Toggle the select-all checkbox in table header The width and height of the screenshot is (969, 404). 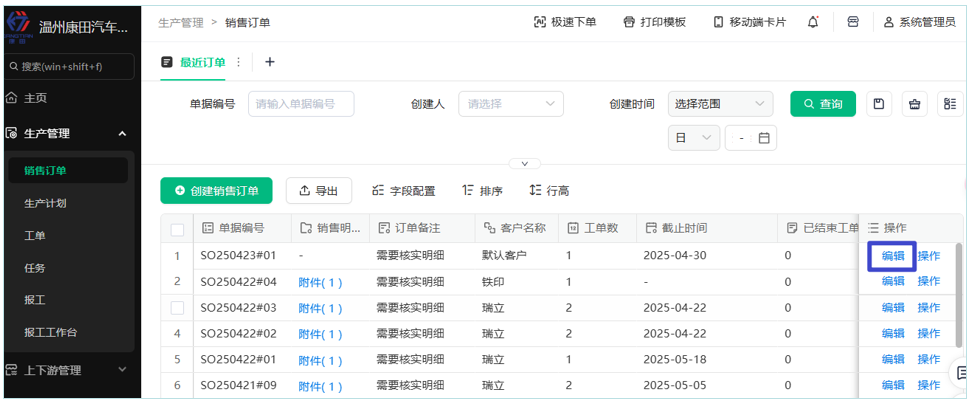tap(177, 229)
